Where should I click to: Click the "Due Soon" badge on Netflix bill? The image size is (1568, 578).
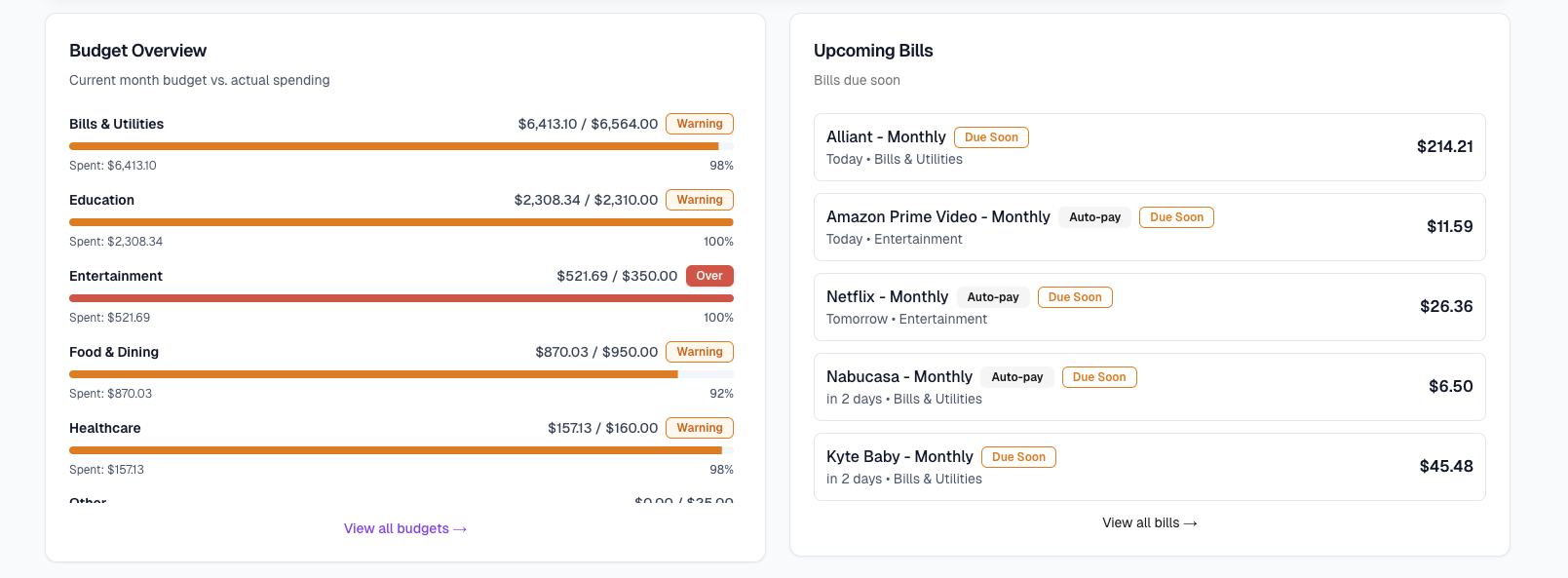pos(1075,296)
